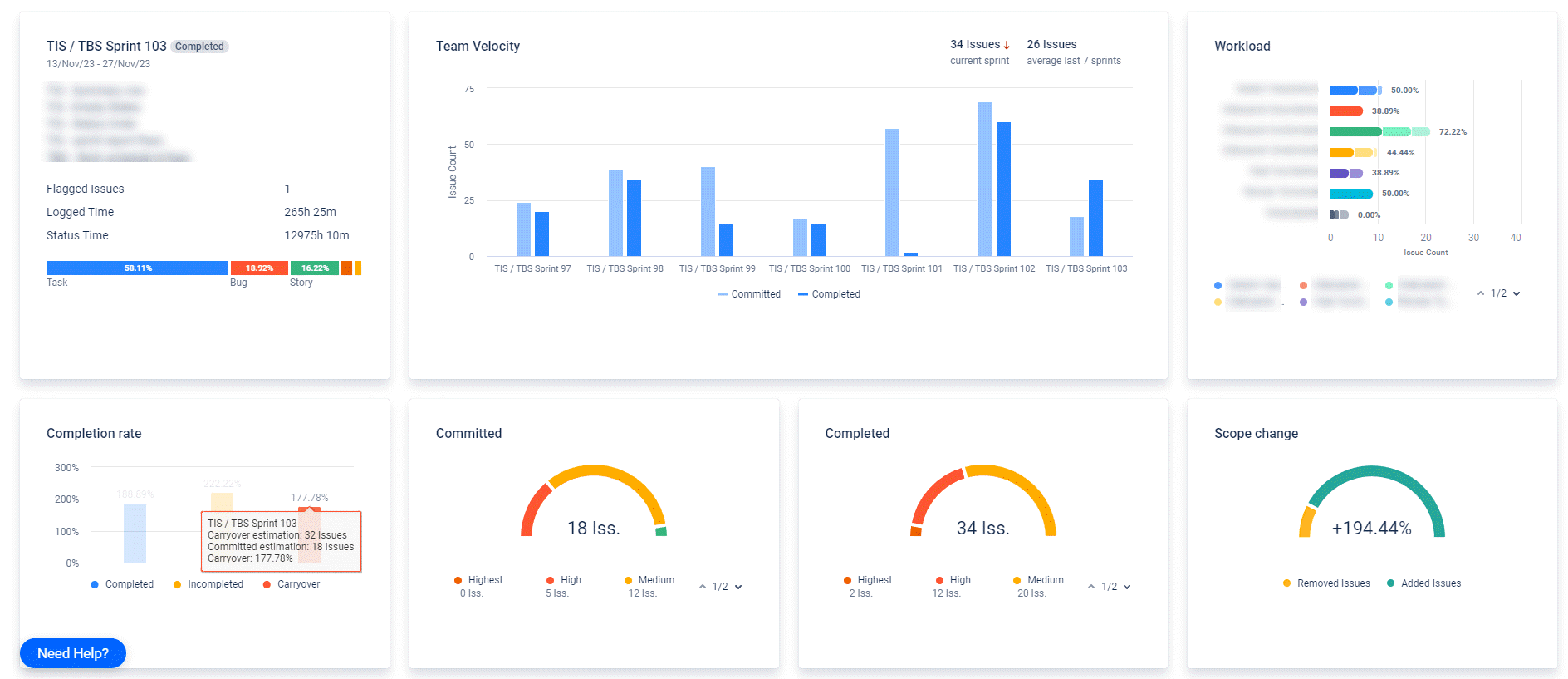Show next page of Committed gauge legend
This screenshot has height=679, width=1568.
tap(738, 587)
